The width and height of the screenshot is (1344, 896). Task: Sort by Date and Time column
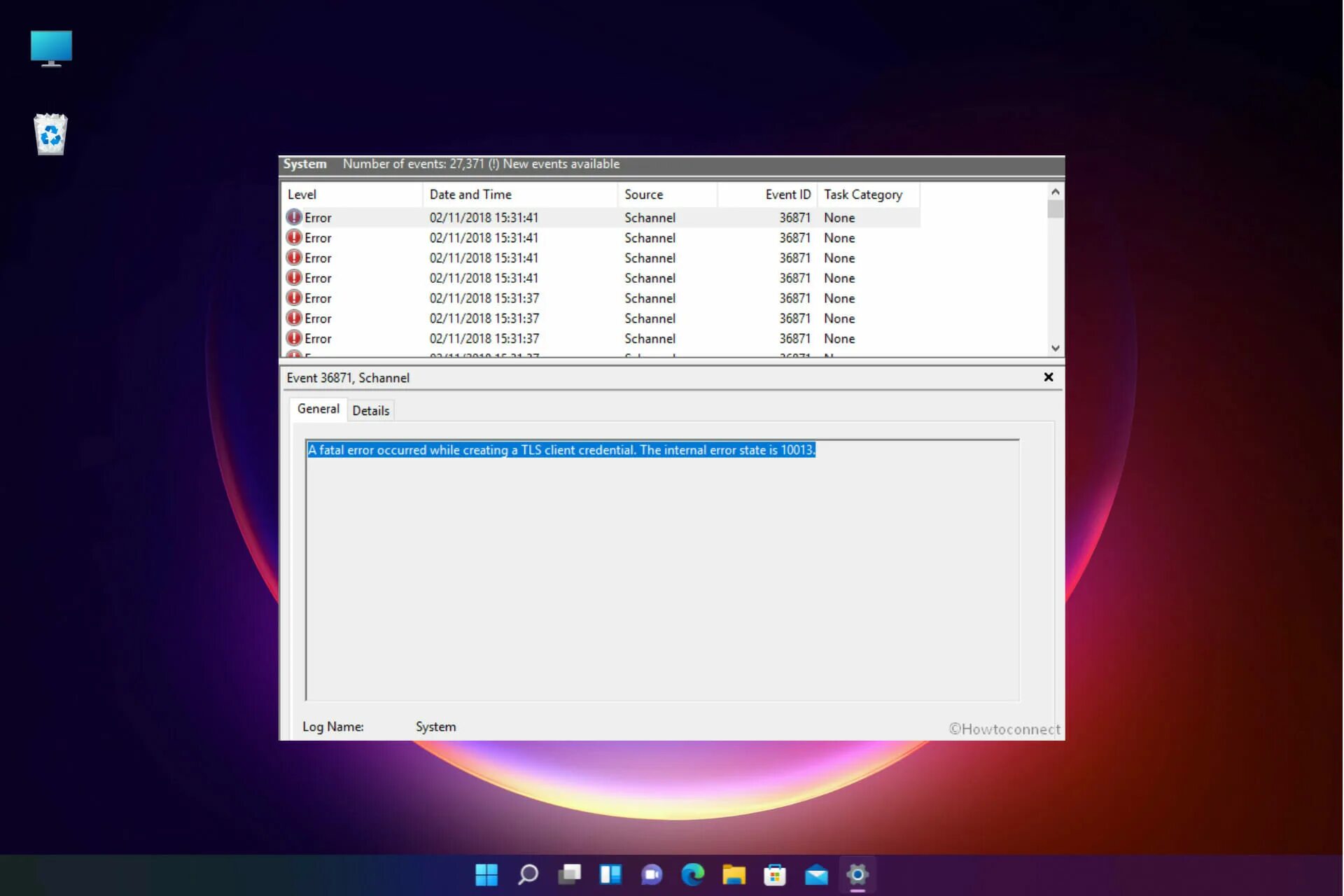tap(518, 195)
